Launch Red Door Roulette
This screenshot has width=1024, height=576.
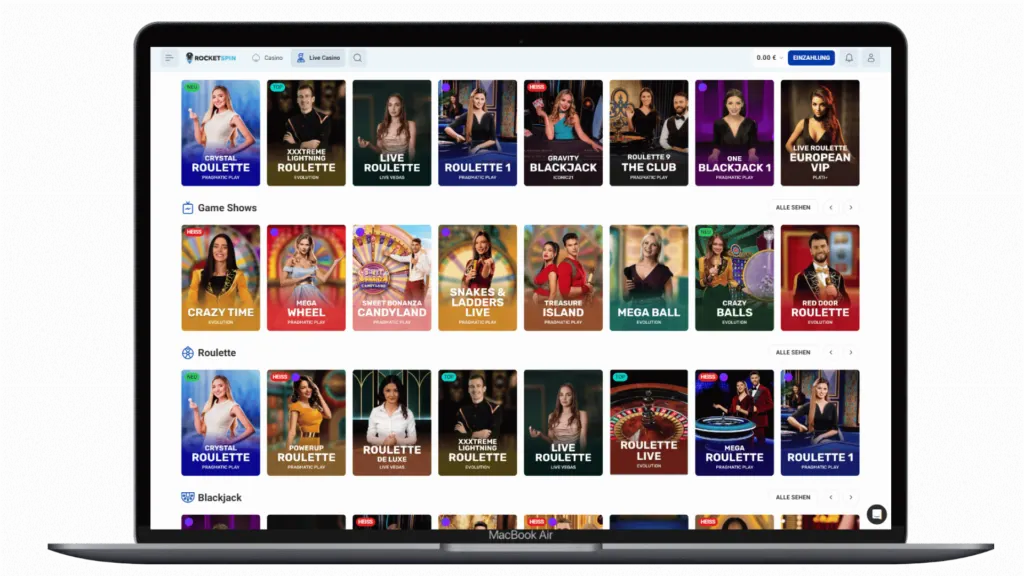(820, 278)
